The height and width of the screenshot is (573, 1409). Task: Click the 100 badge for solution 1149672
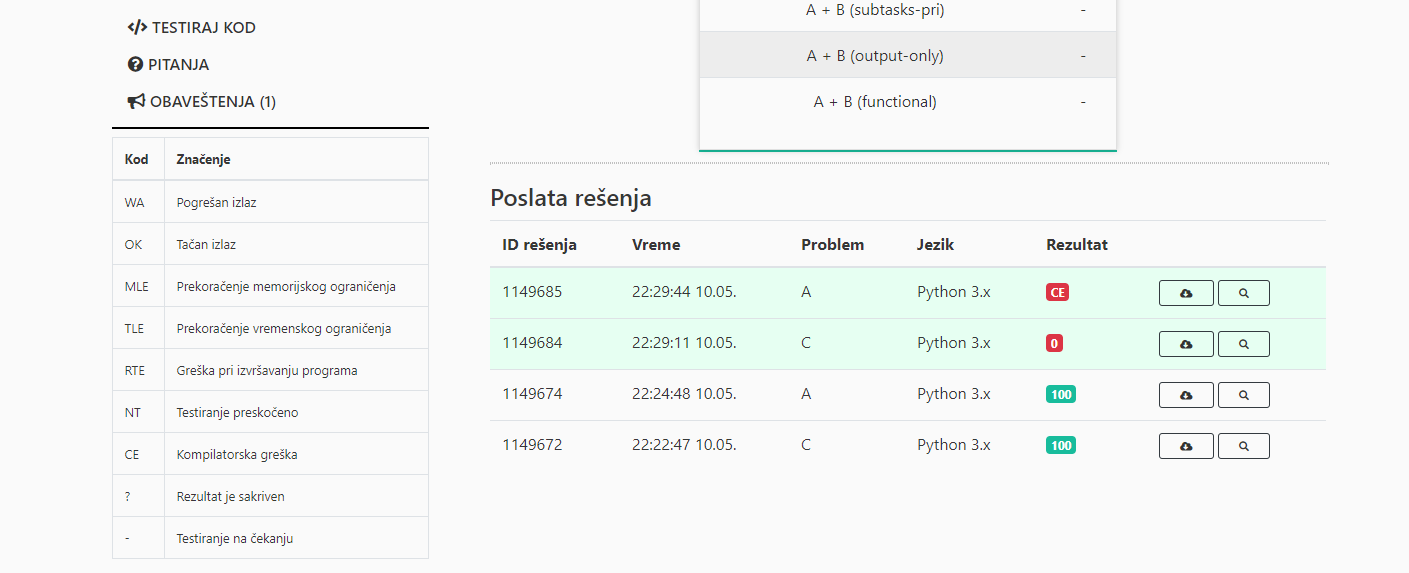pos(1061,445)
